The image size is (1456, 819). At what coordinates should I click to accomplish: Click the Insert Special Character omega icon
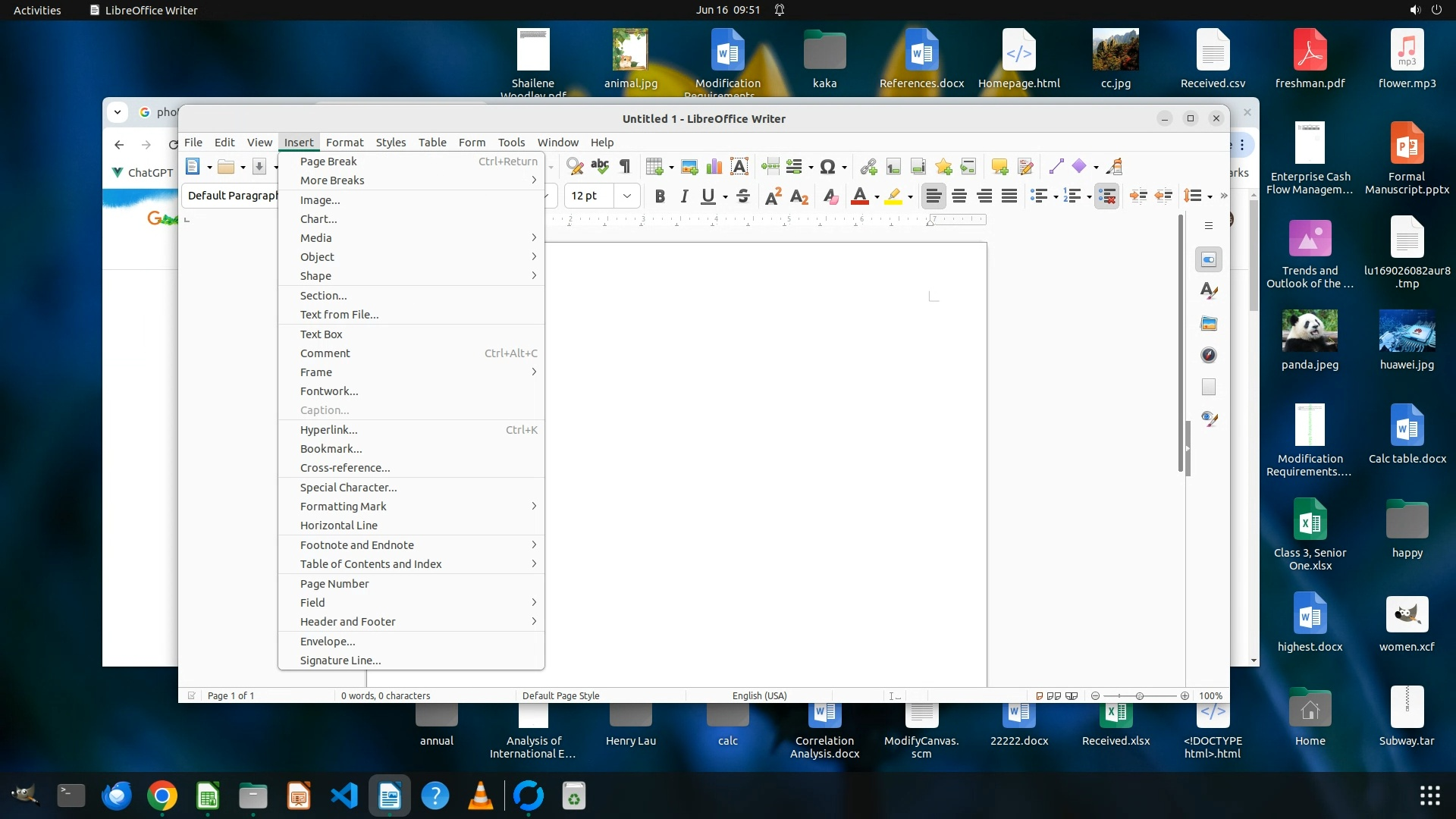[827, 167]
